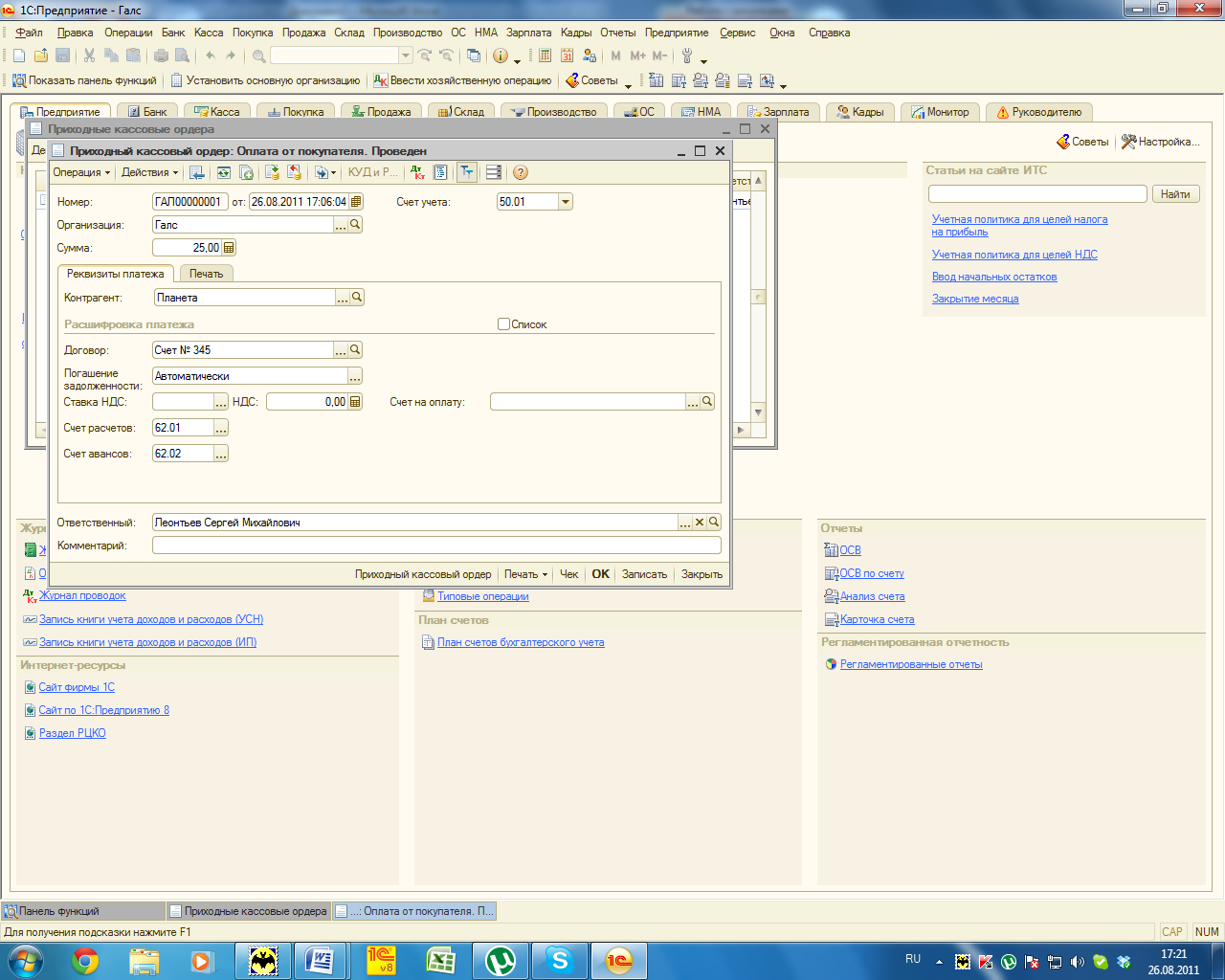Open the Продажа menu in the menu bar
Image resolution: width=1225 pixels, height=980 pixels.
tap(303, 33)
